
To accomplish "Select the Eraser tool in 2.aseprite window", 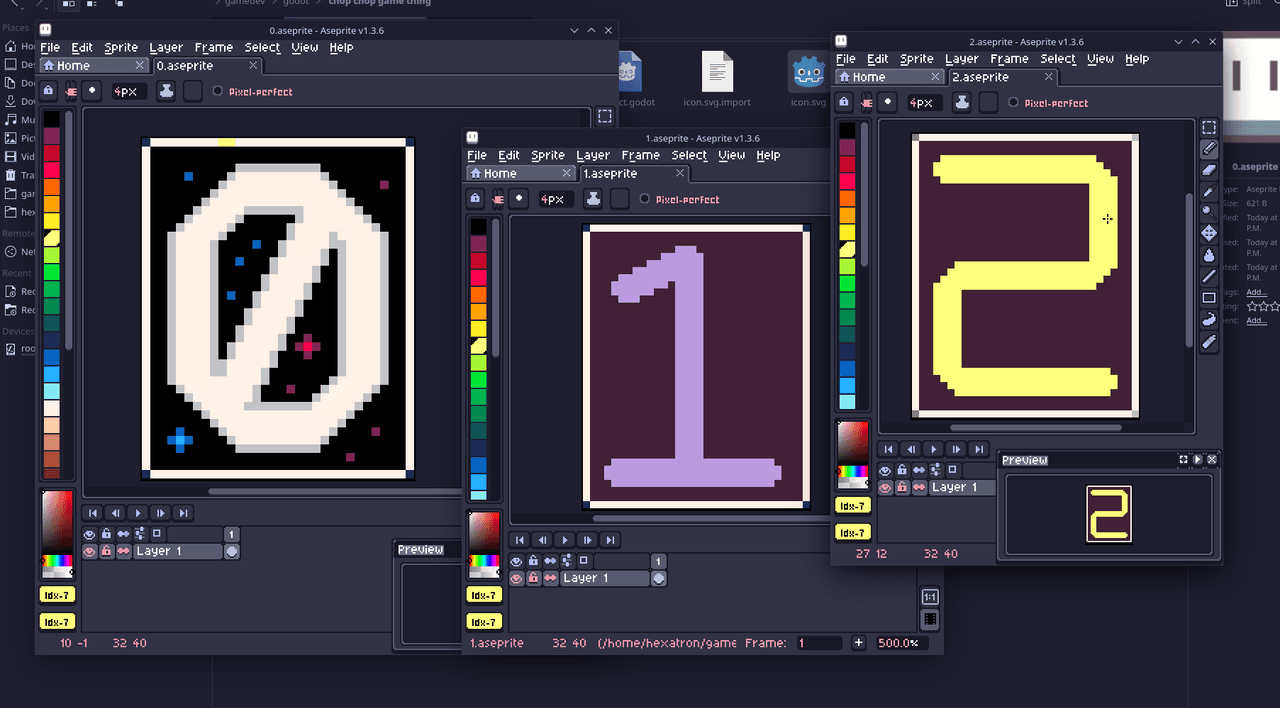I will (1209, 169).
